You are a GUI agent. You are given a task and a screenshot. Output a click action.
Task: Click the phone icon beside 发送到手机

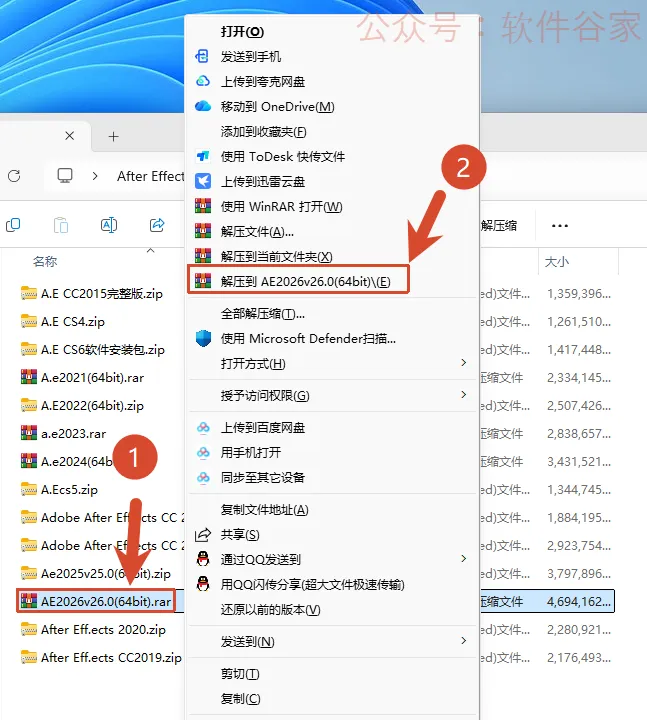click(x=202, y=56)
